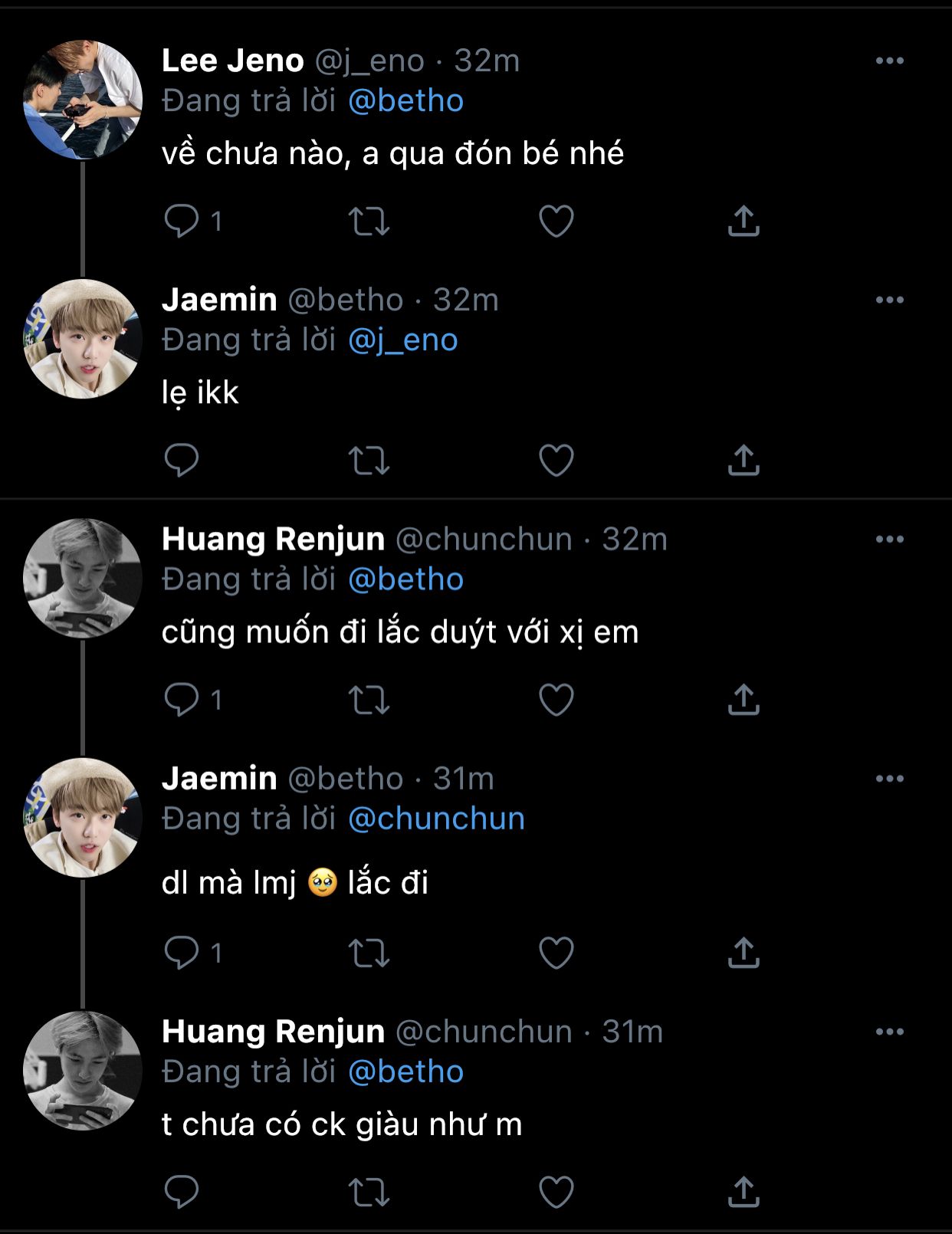This screenshot has height=1234, width=952.
Task: Reply to Jaemin's 'dl mà lmj' tweet
Action: 182,953
